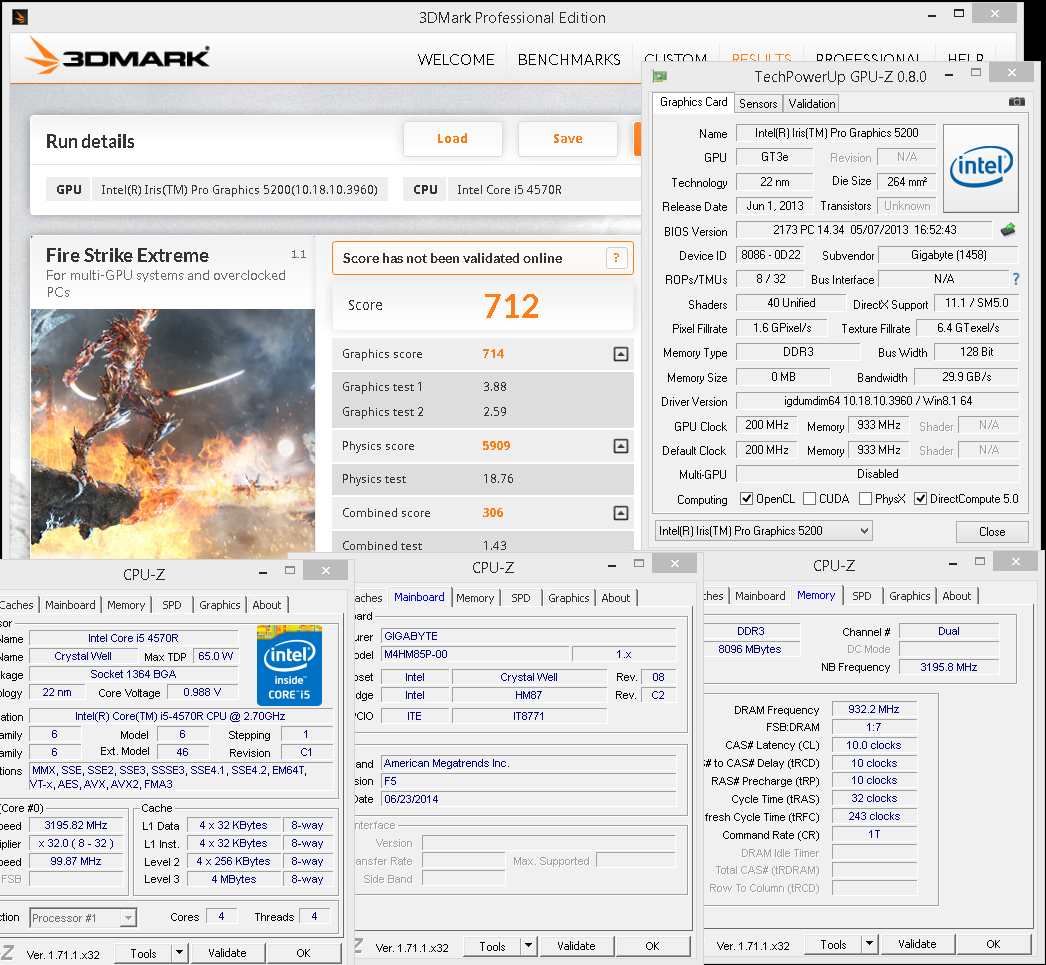Switch to the Sensors tab in GPU-Z
1046x965 pixels.
click(758, 104)
